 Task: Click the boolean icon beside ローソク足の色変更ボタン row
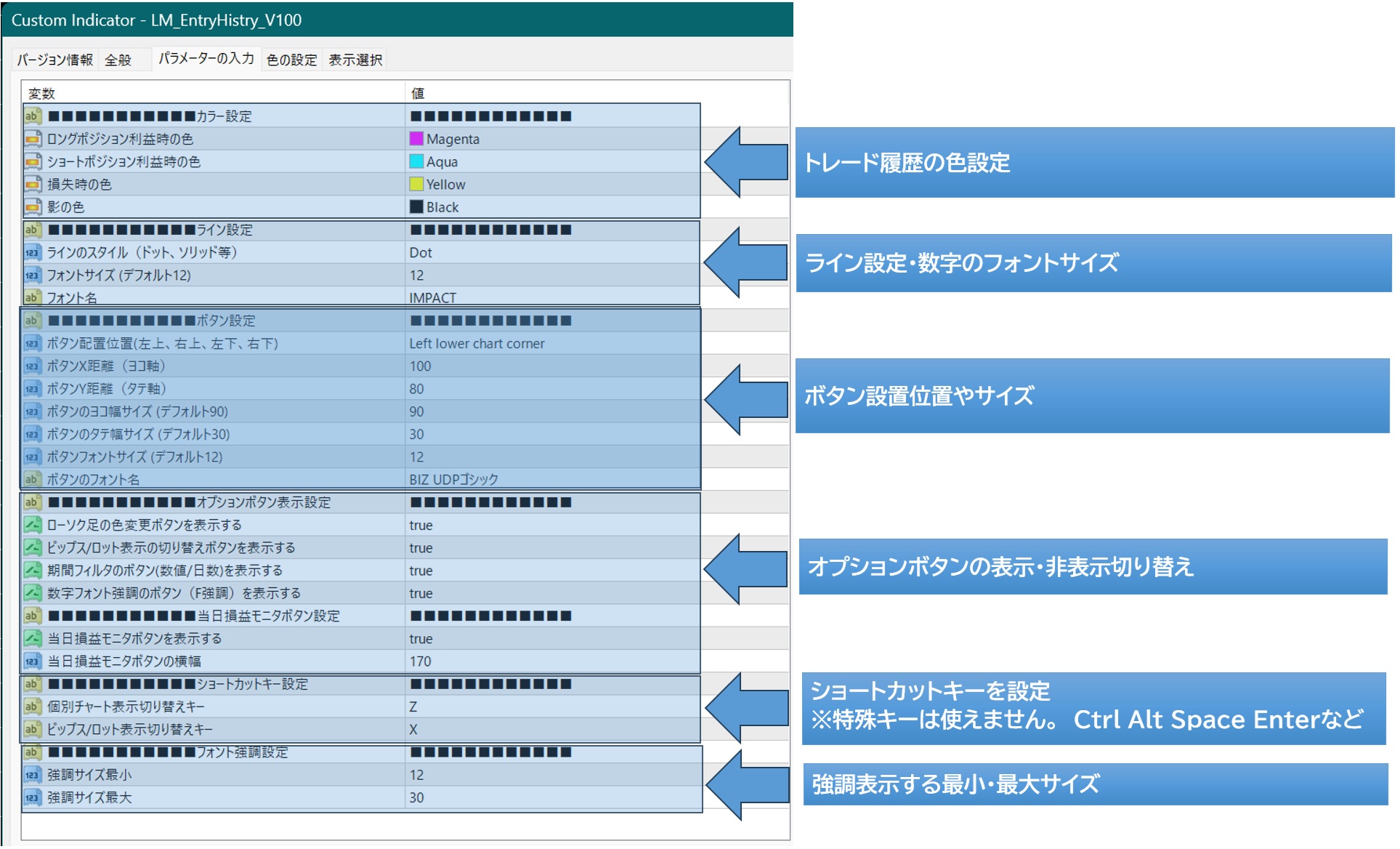(33, 525)
